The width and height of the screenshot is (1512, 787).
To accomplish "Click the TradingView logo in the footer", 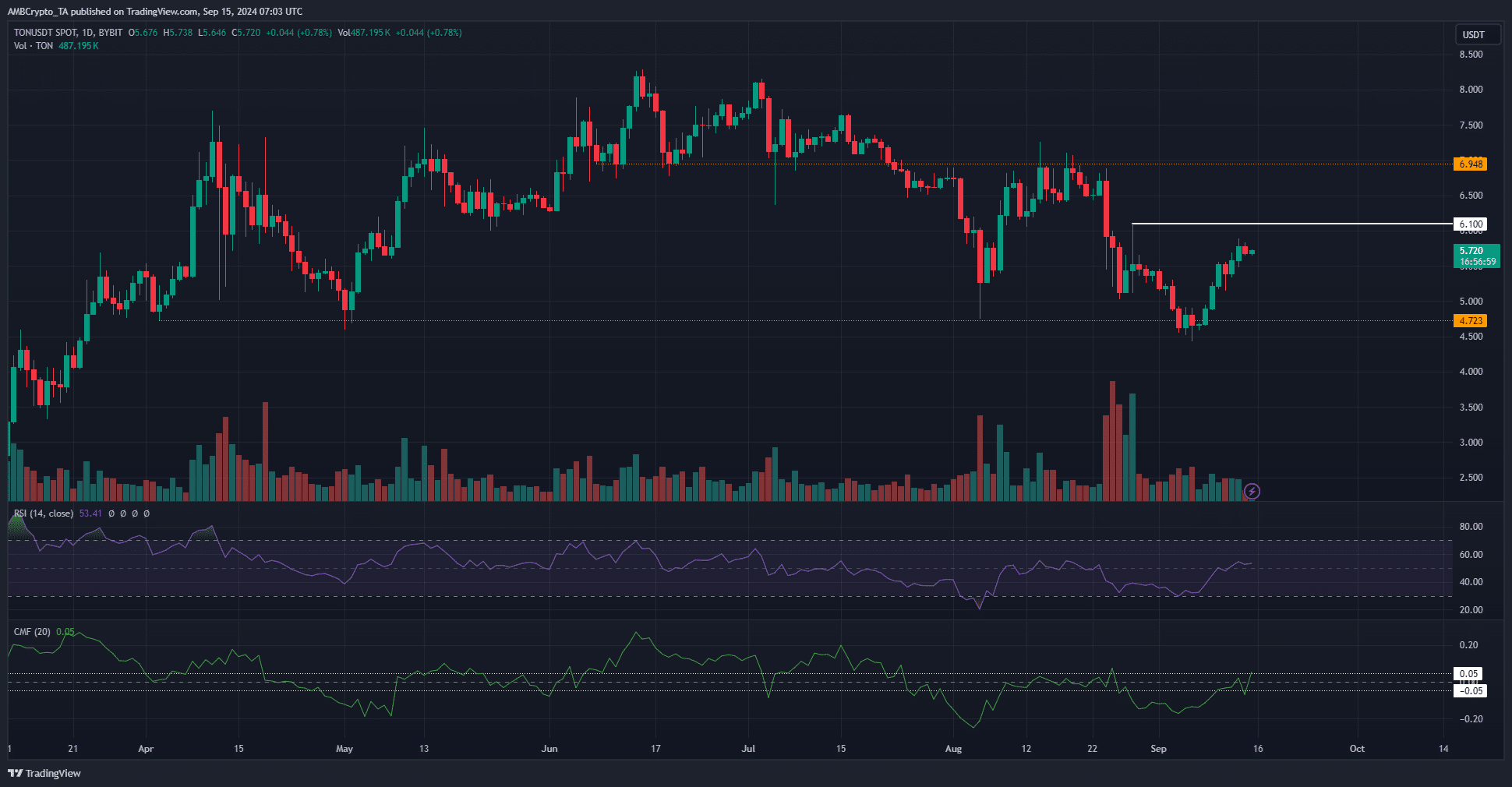I will [x=45, y=773].
